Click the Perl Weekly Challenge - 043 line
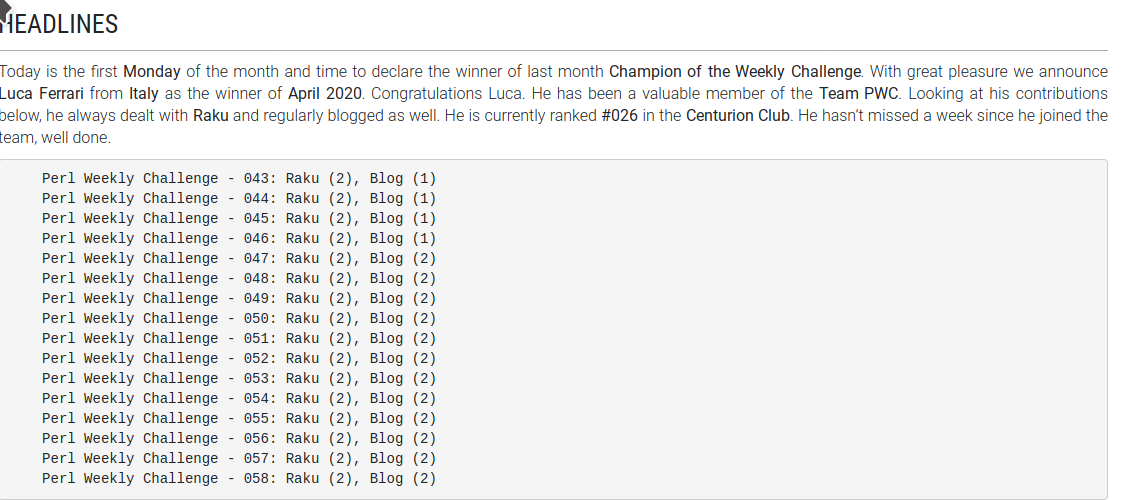 [239, 179]
